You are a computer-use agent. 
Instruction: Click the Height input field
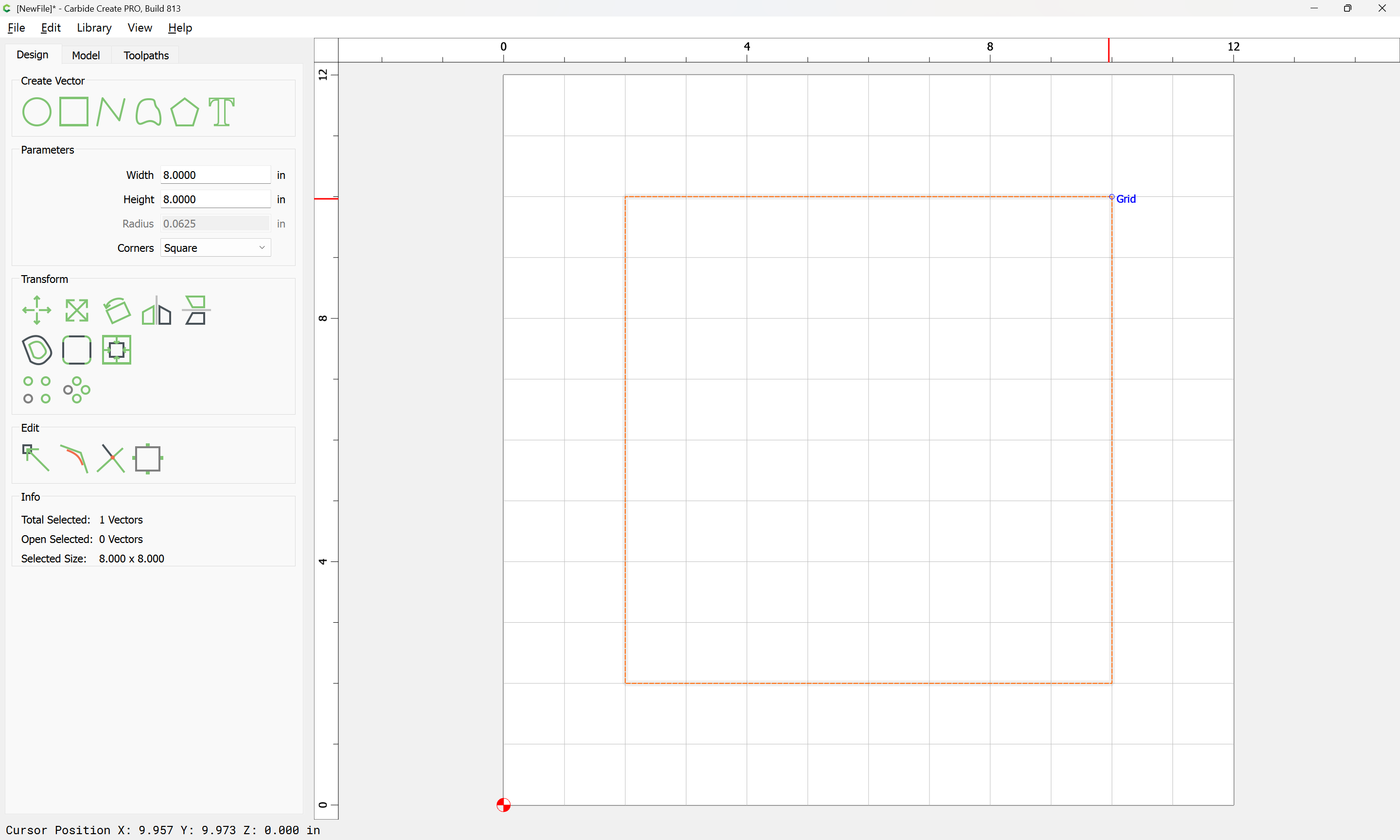[x=216, y=199]
